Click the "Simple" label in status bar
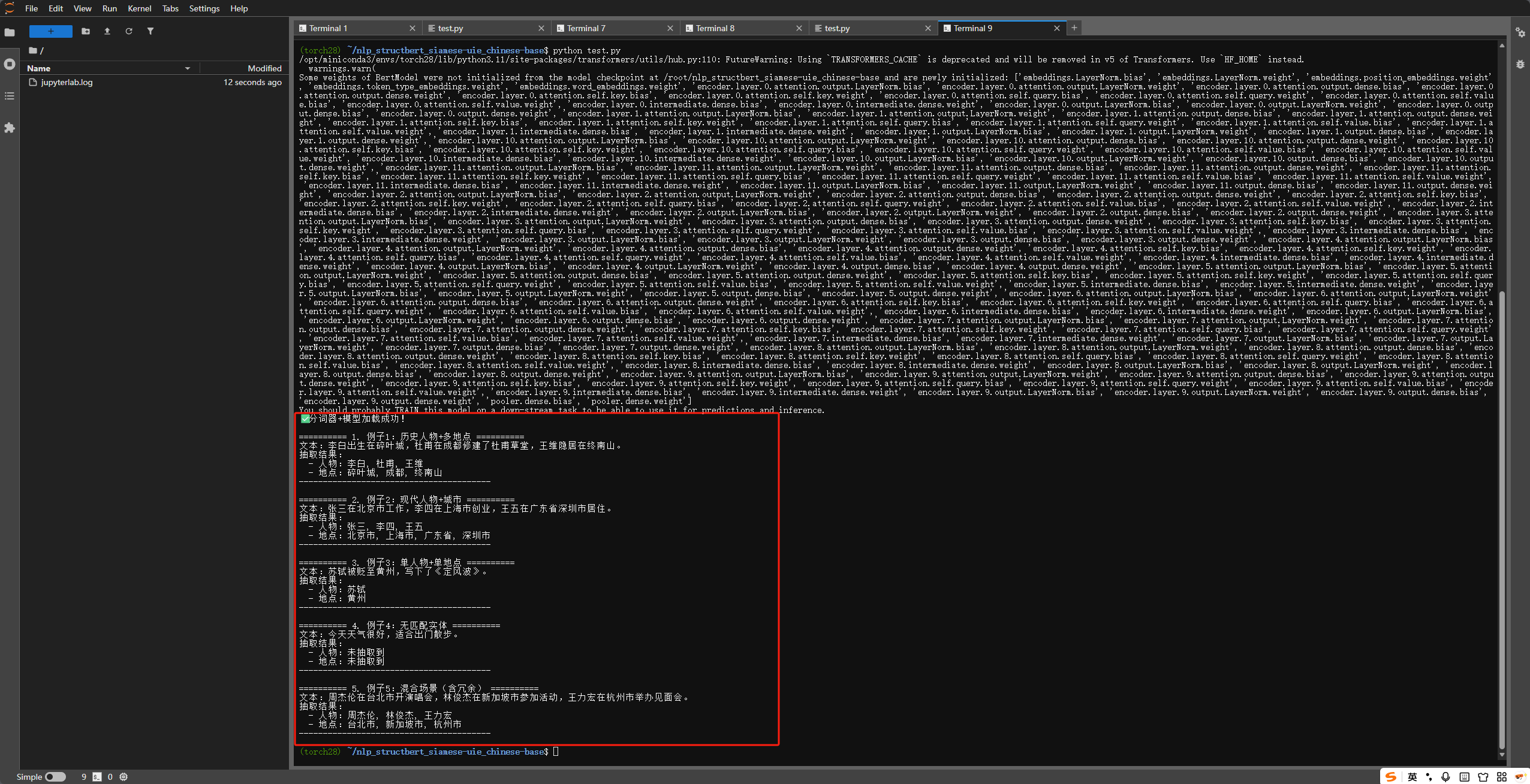 coord(29,777)
